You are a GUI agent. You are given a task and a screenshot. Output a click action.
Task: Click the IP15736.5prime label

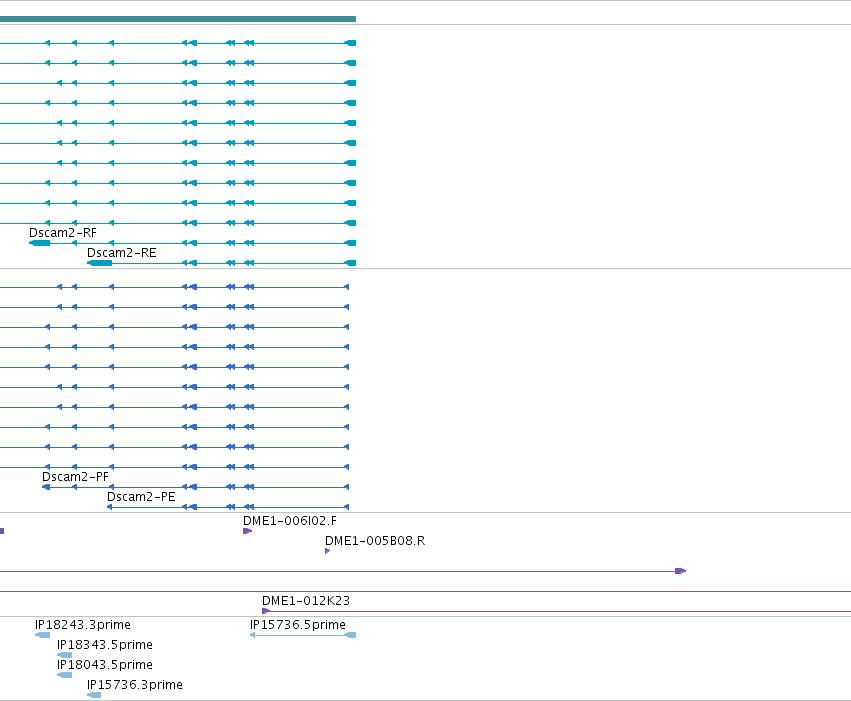point(298,625)
